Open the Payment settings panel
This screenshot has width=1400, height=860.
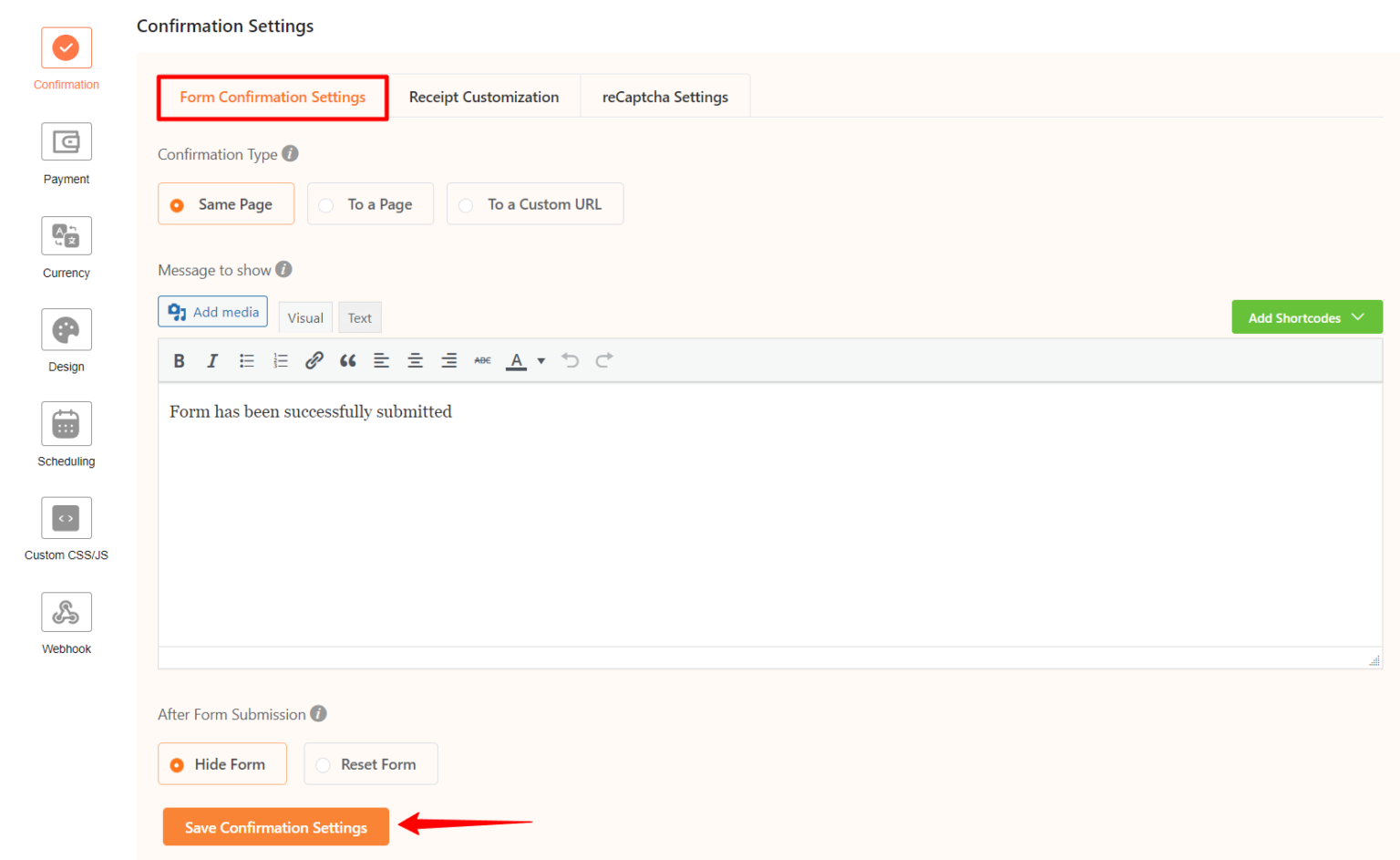tap(66, 141)
